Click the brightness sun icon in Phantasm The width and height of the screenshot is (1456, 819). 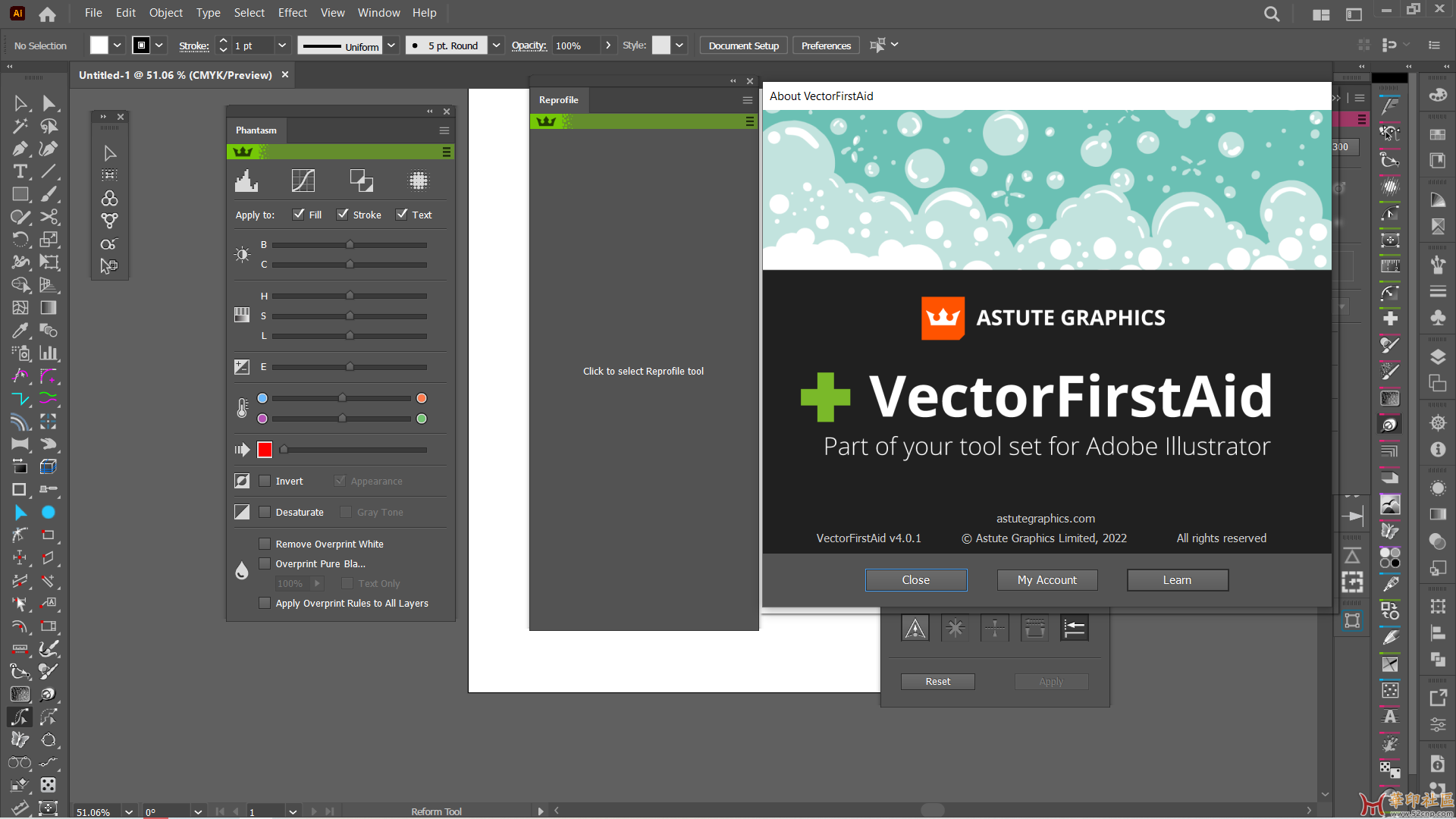242,255
